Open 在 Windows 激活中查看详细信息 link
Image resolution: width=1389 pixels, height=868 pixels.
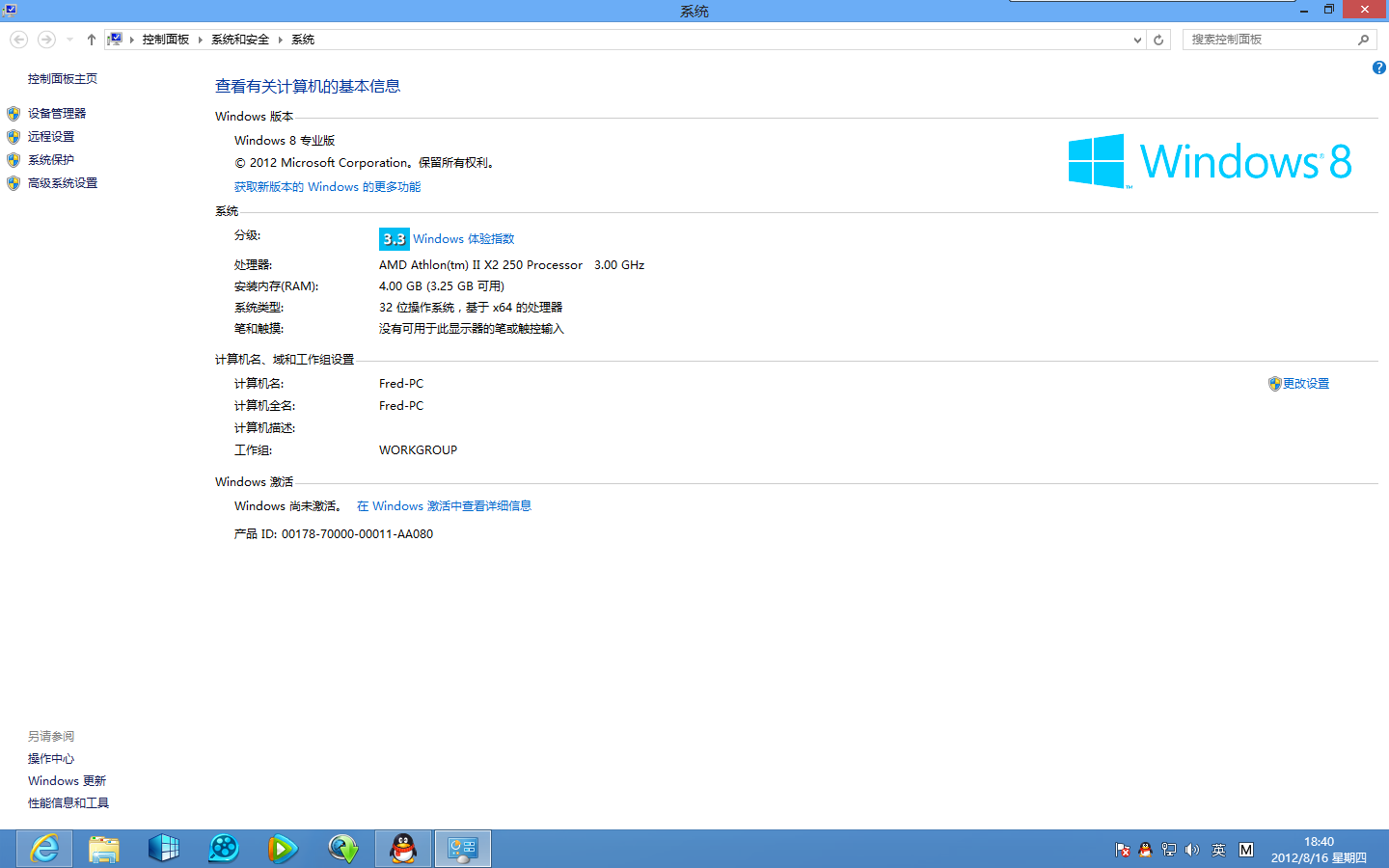tap(444, 506)
